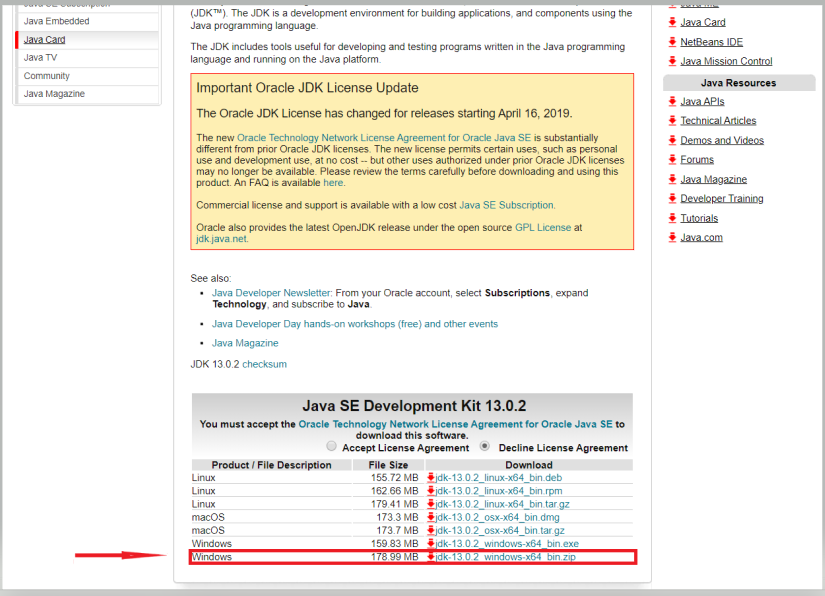Click red arrow icon next to Developer Training
Image resolution: width=825 pixels, height=596 pixels.
(672, 198)
